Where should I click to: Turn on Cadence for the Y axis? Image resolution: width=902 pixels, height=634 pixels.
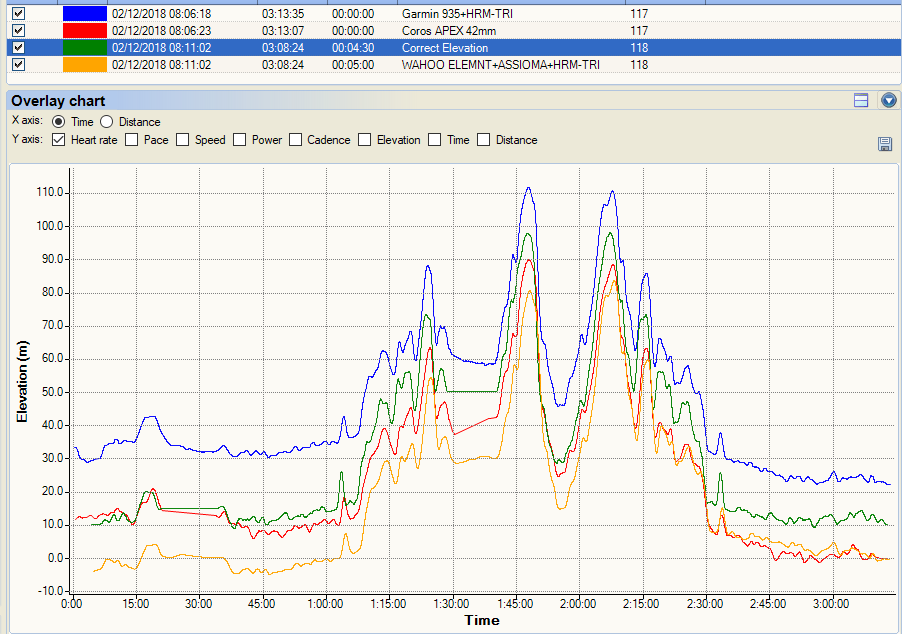click(296, 140)
